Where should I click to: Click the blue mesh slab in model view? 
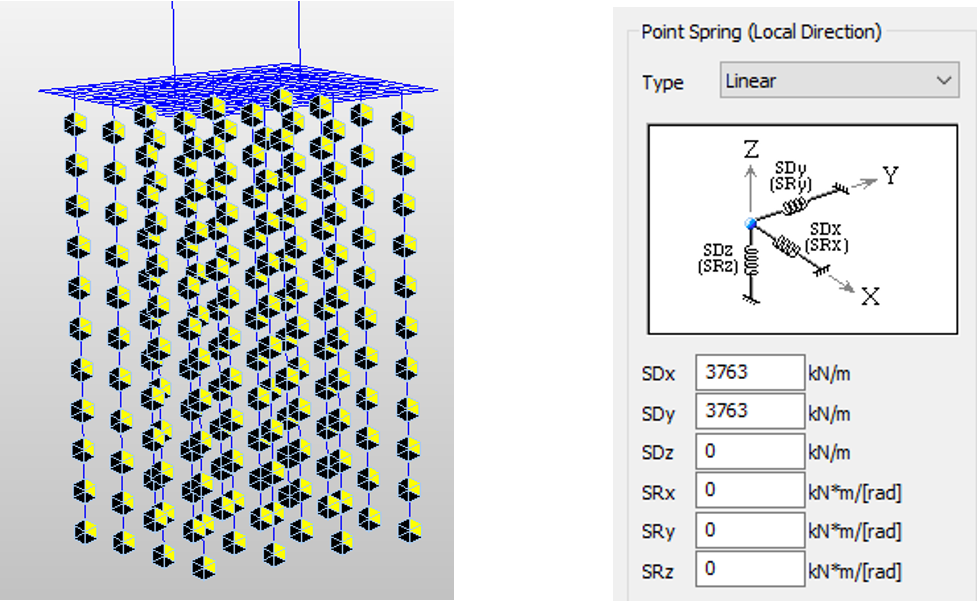point(237,89)
